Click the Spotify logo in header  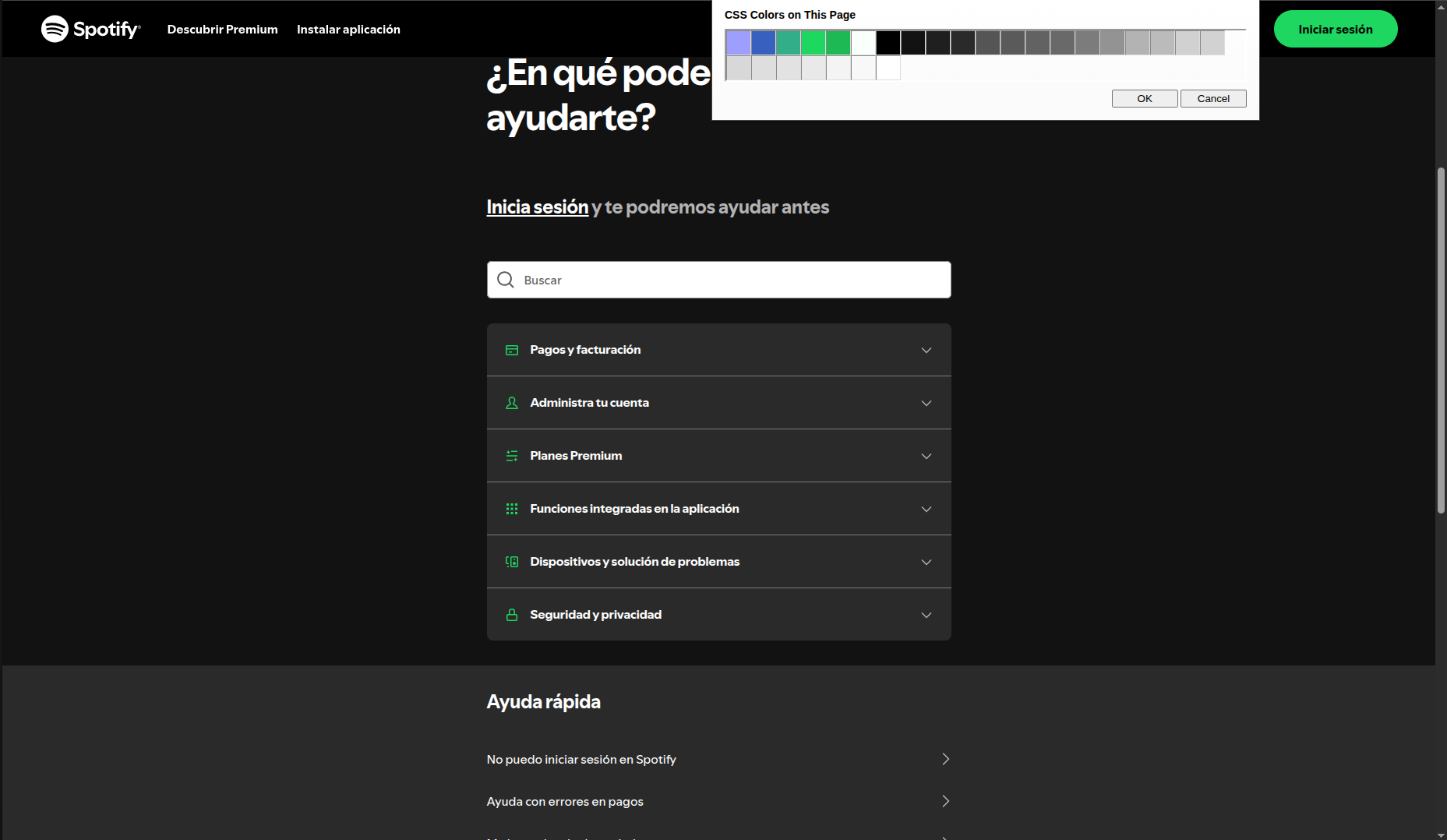(x=90, y=29)
